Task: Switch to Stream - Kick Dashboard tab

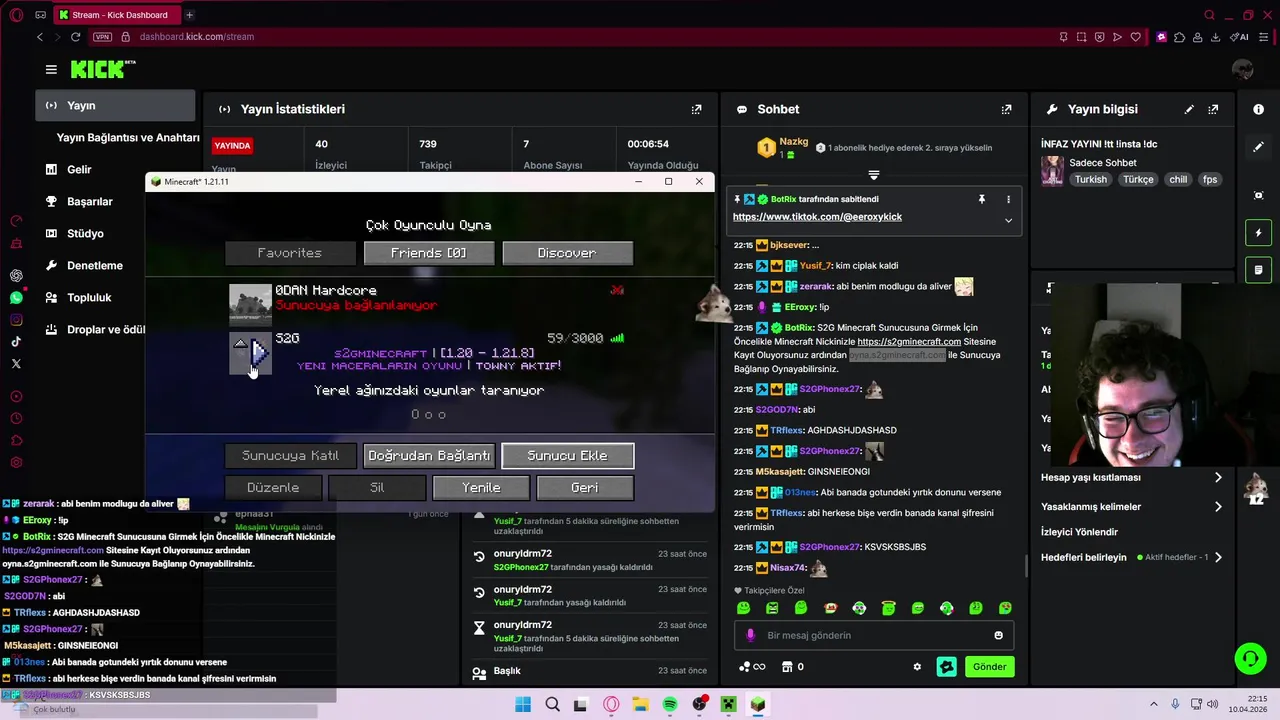Action: coord(115,15)
